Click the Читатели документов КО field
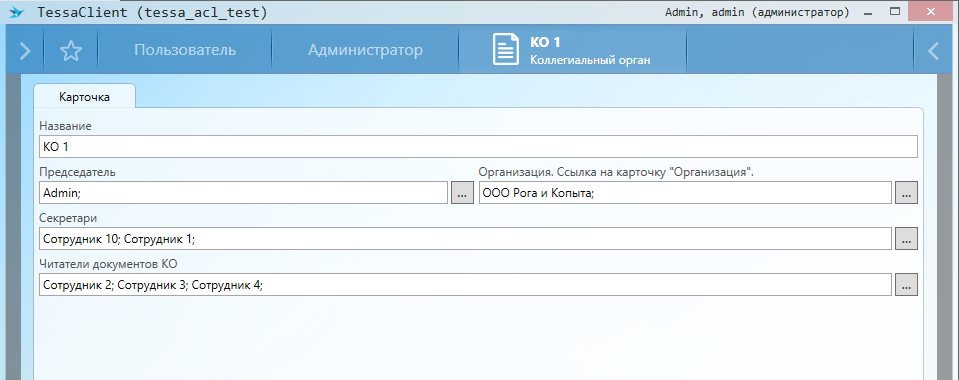 [465, 285]
